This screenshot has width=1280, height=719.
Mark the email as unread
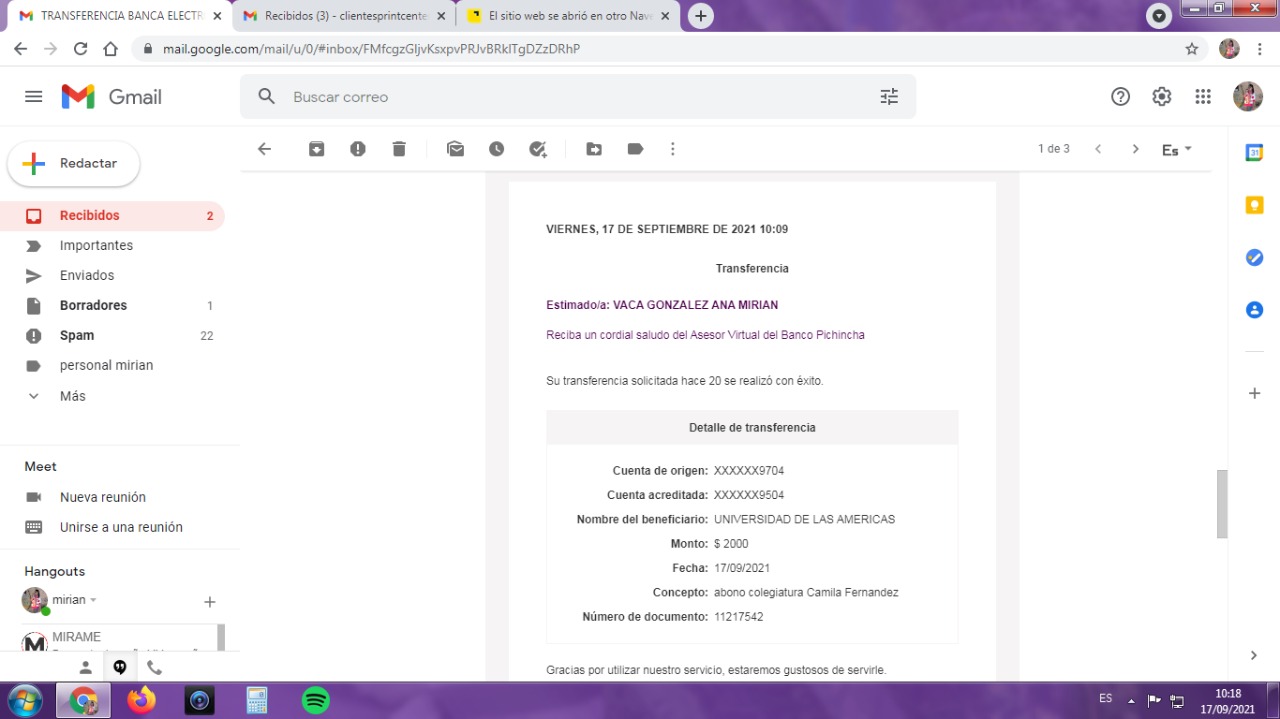(x=456, y=149)
